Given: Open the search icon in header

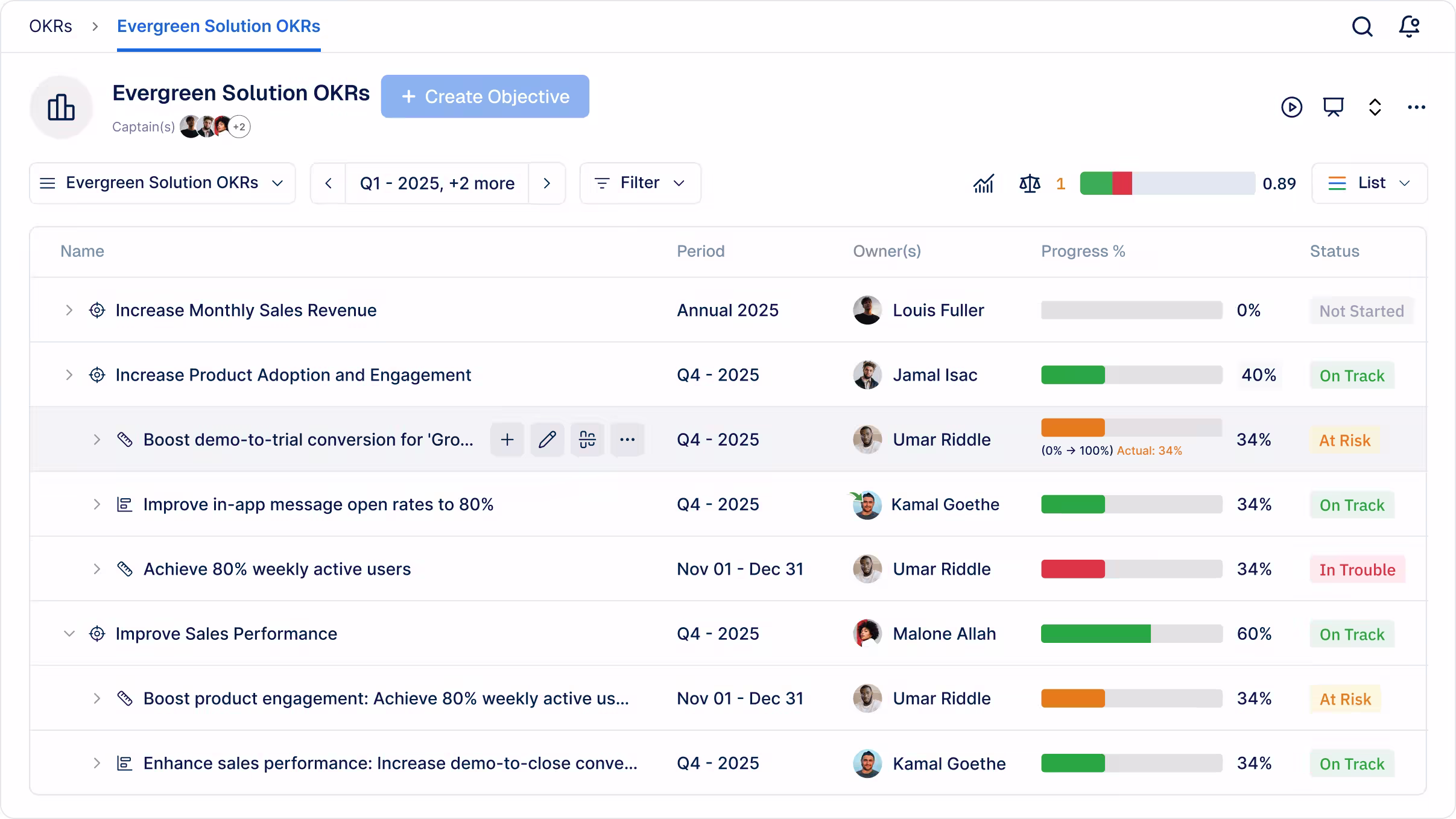Looking at the screenshot, I should 1362,27.
